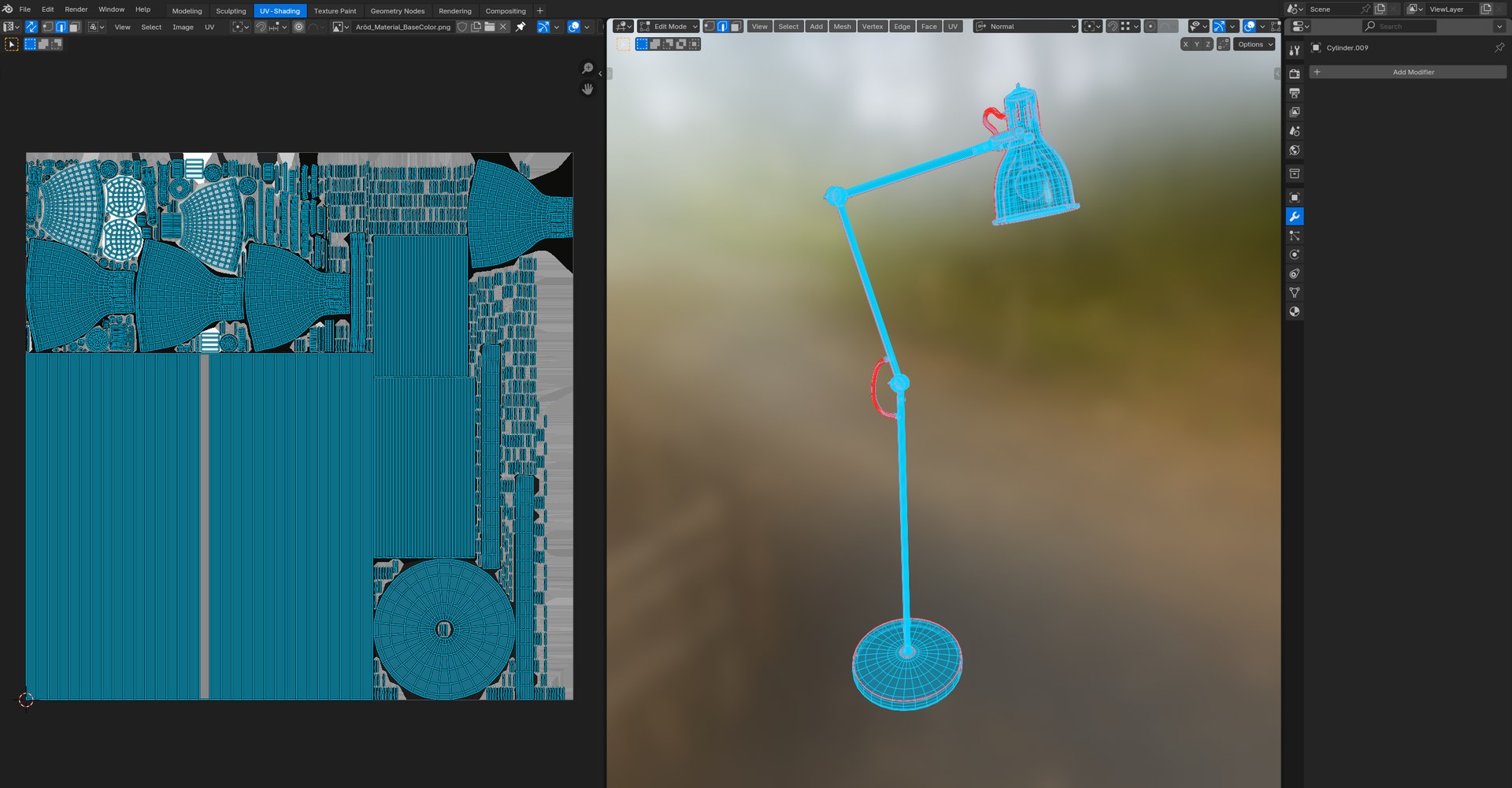Open the Physics properties tab
The width and height of the screenshot is (1512, 788).
1294,255
